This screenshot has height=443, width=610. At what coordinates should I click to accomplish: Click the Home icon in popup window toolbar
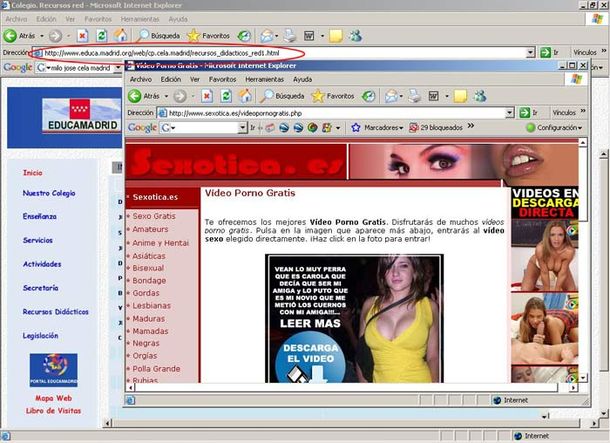point(245,96)
